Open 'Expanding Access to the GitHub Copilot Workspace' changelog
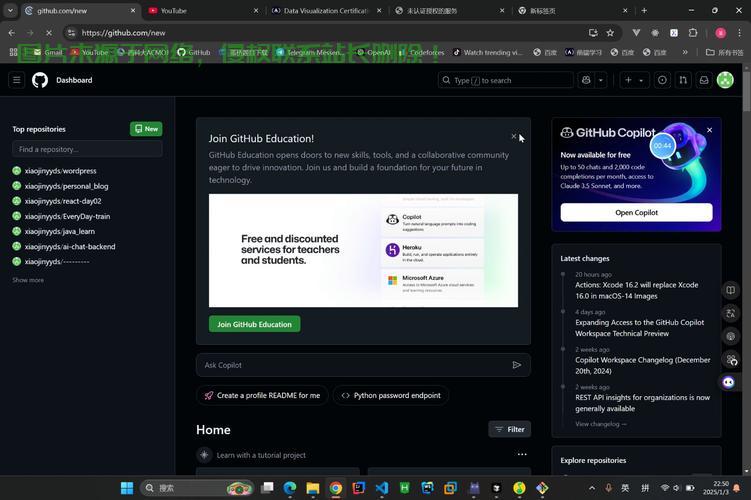Screen dimensions: 751x500 coord(639,328)
